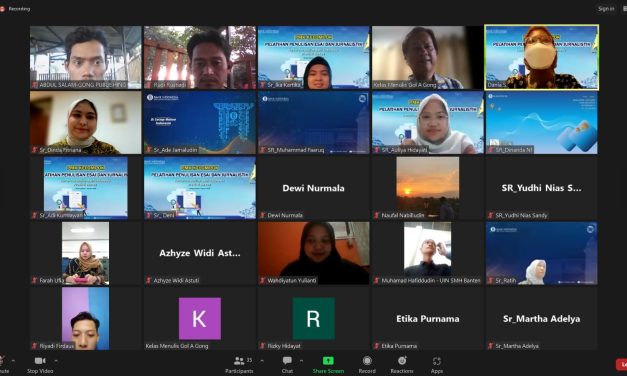The width and height of the screenshot is (627, 376).
Task: Click the Rizky Hidayat name label
Action: pos(284,346)
